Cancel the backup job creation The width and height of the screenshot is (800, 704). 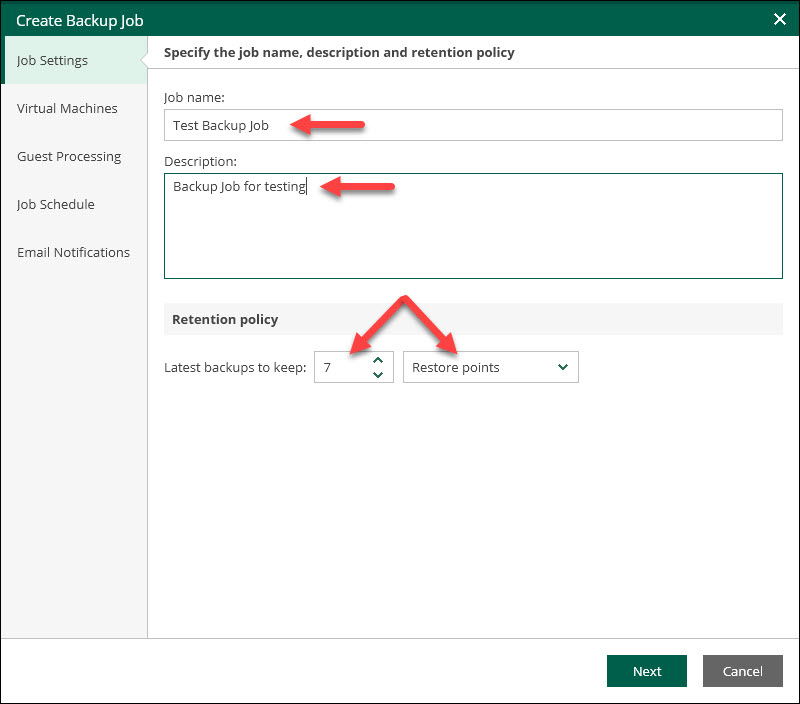tap(742, 671)
